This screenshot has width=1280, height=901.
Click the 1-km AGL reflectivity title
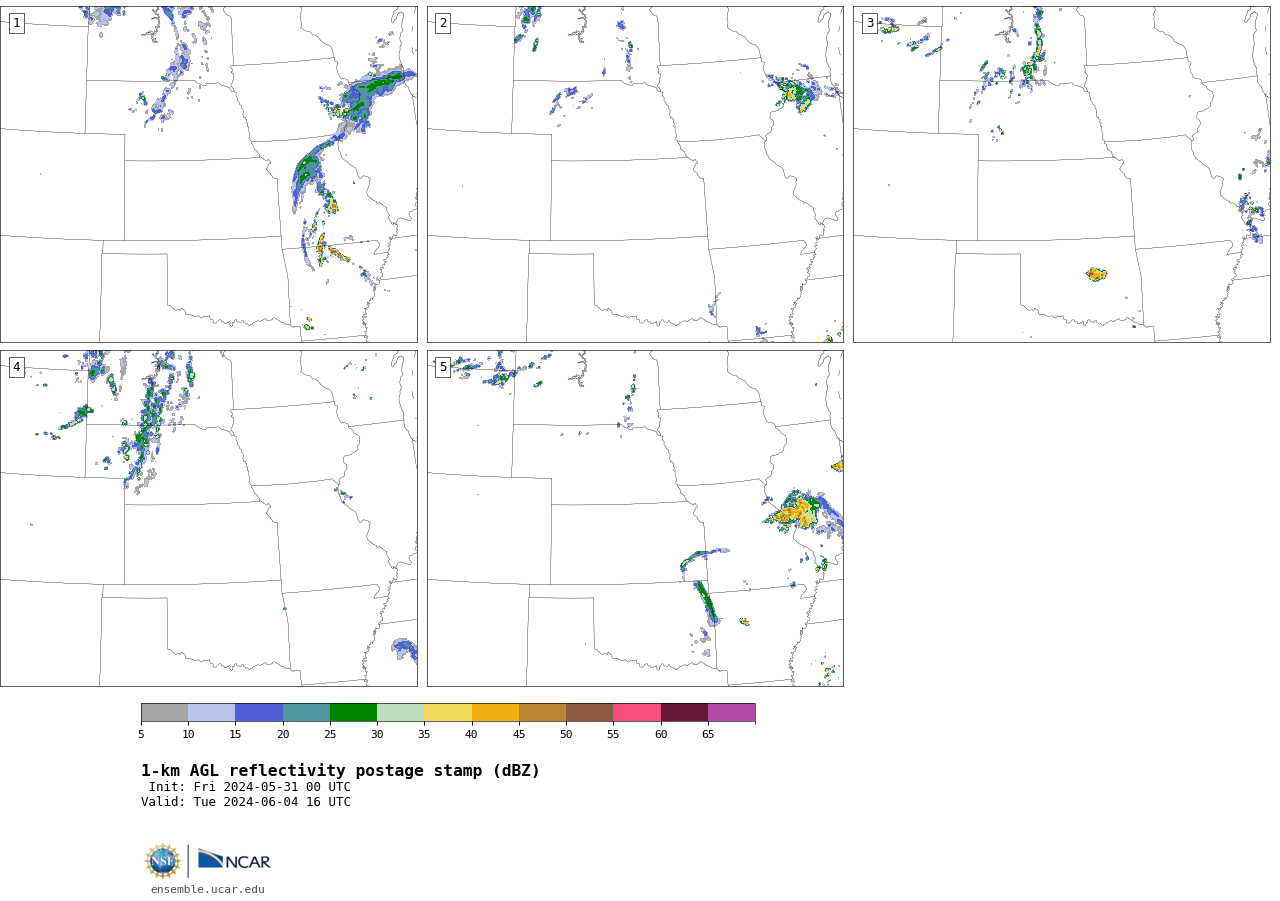click(x=340, y=771)
